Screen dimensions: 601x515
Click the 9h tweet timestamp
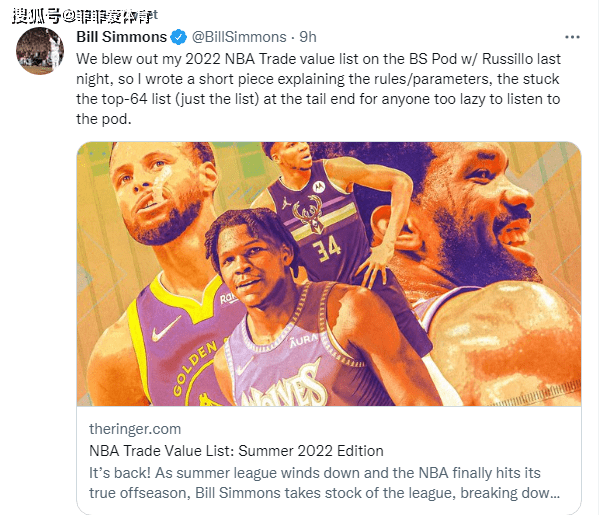click(308, 37)
